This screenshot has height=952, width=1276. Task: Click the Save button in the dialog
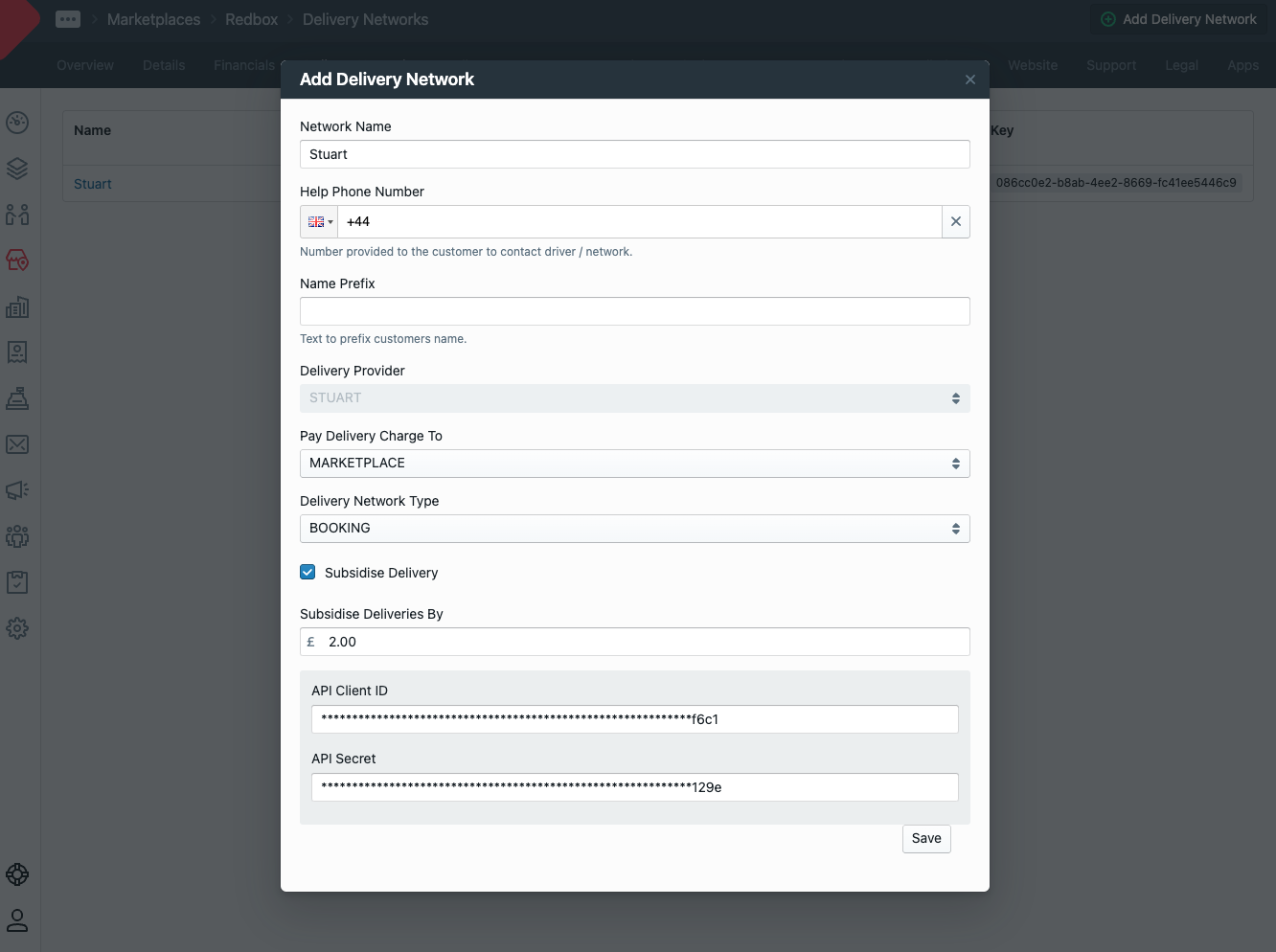[x=925, y=838]
